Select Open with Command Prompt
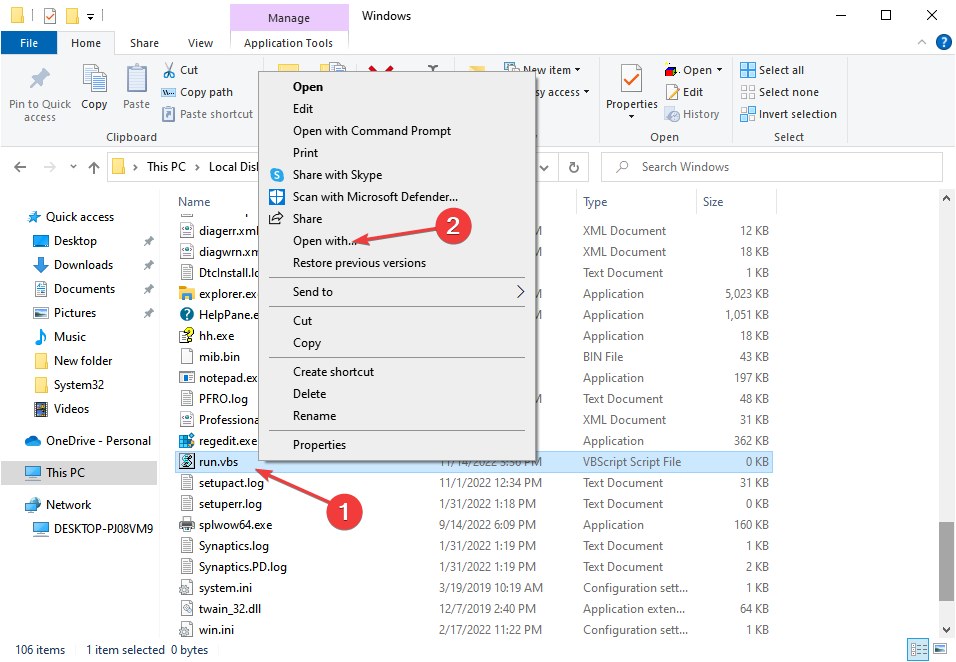 click(x=372, y=131)
